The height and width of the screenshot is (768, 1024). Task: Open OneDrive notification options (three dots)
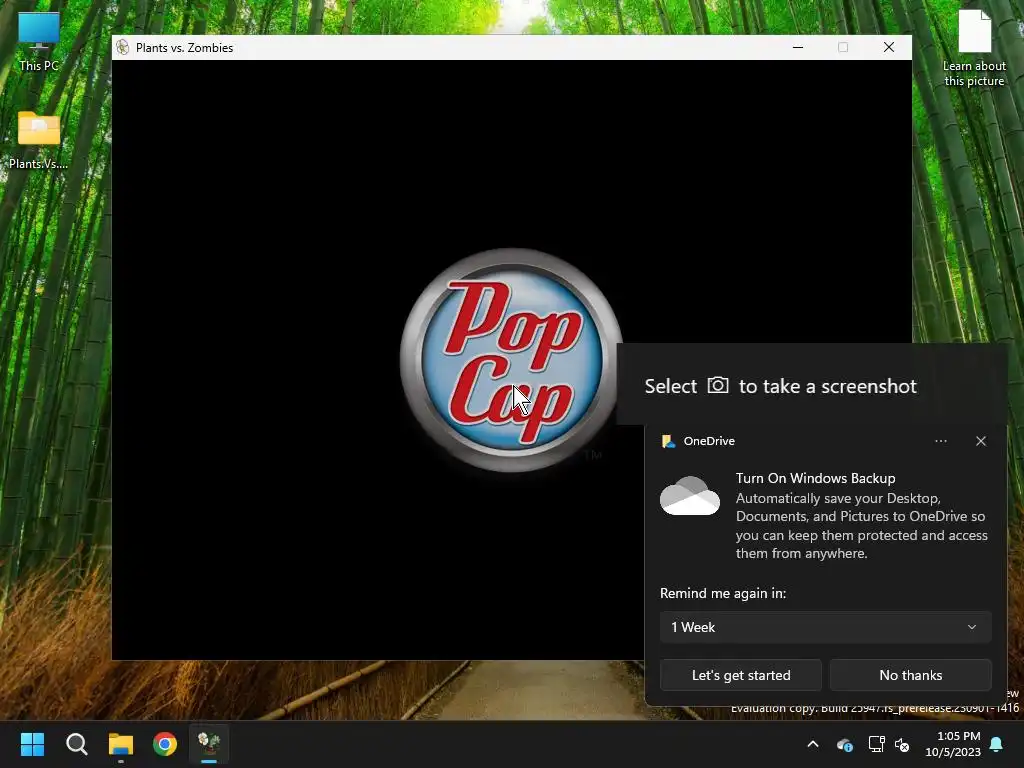point(940,441)
